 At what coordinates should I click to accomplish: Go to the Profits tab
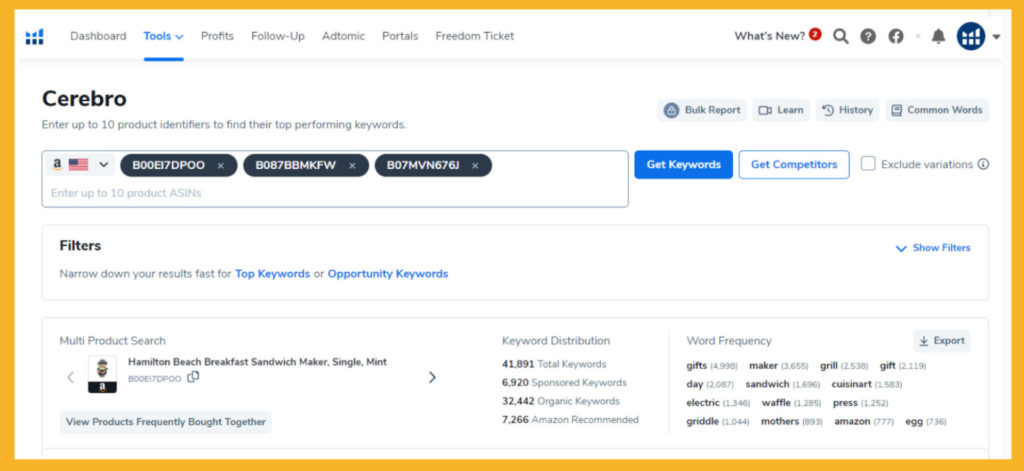click(217, 36)
